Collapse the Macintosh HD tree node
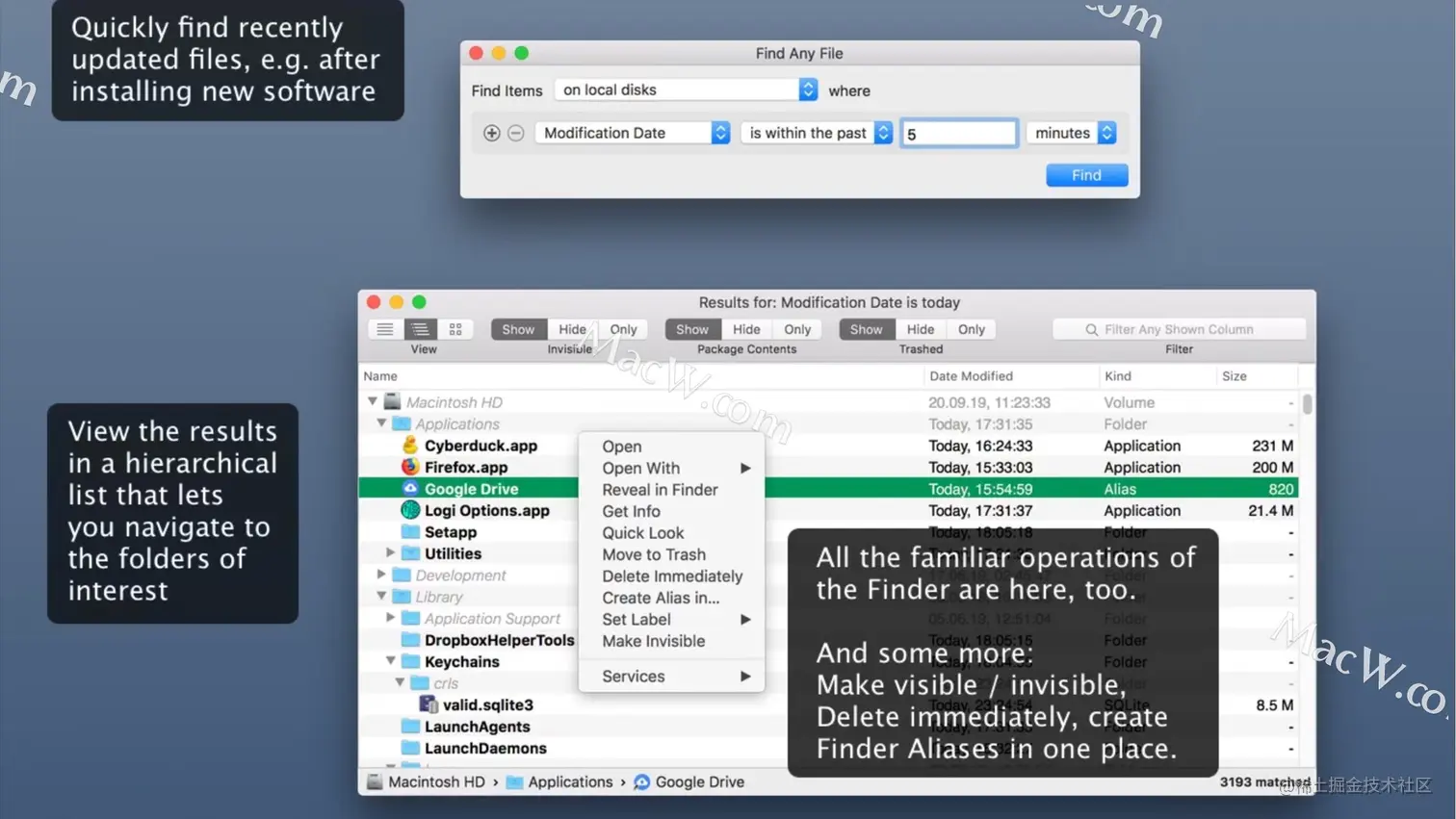The height and width of the screenshot is (819, 1456). [373, 401]
